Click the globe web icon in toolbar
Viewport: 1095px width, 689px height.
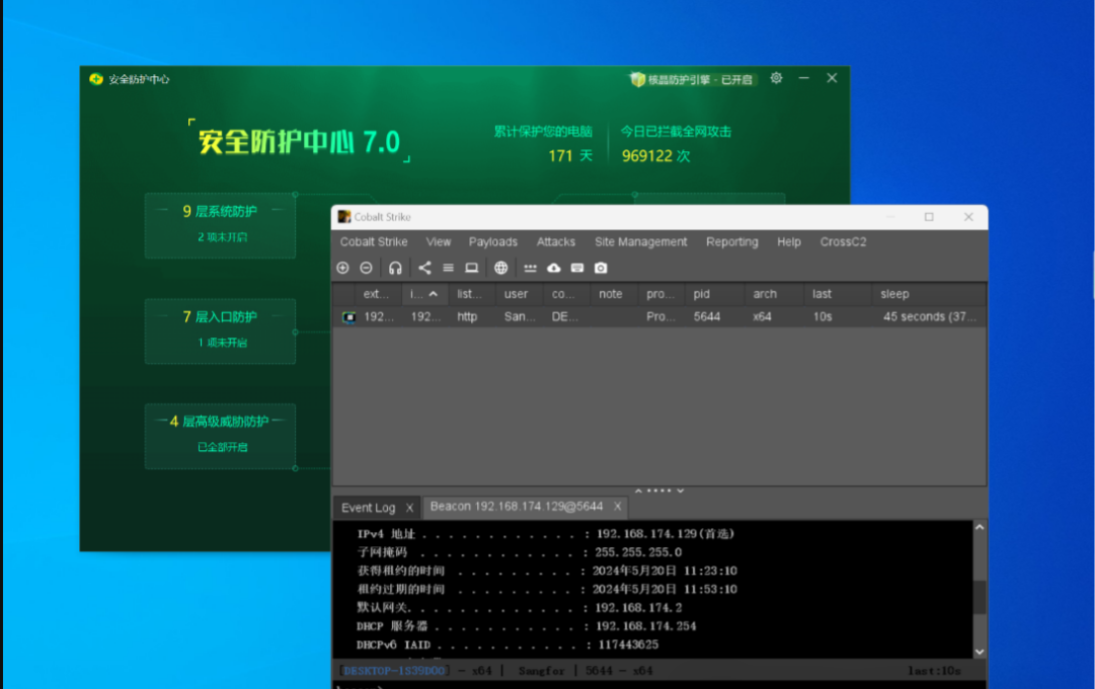pos(501,268)
